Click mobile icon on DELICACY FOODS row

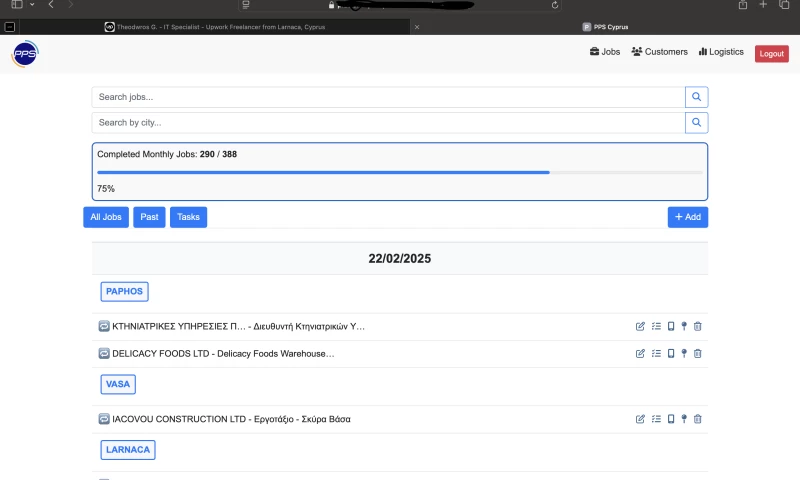tap(671, 353)
